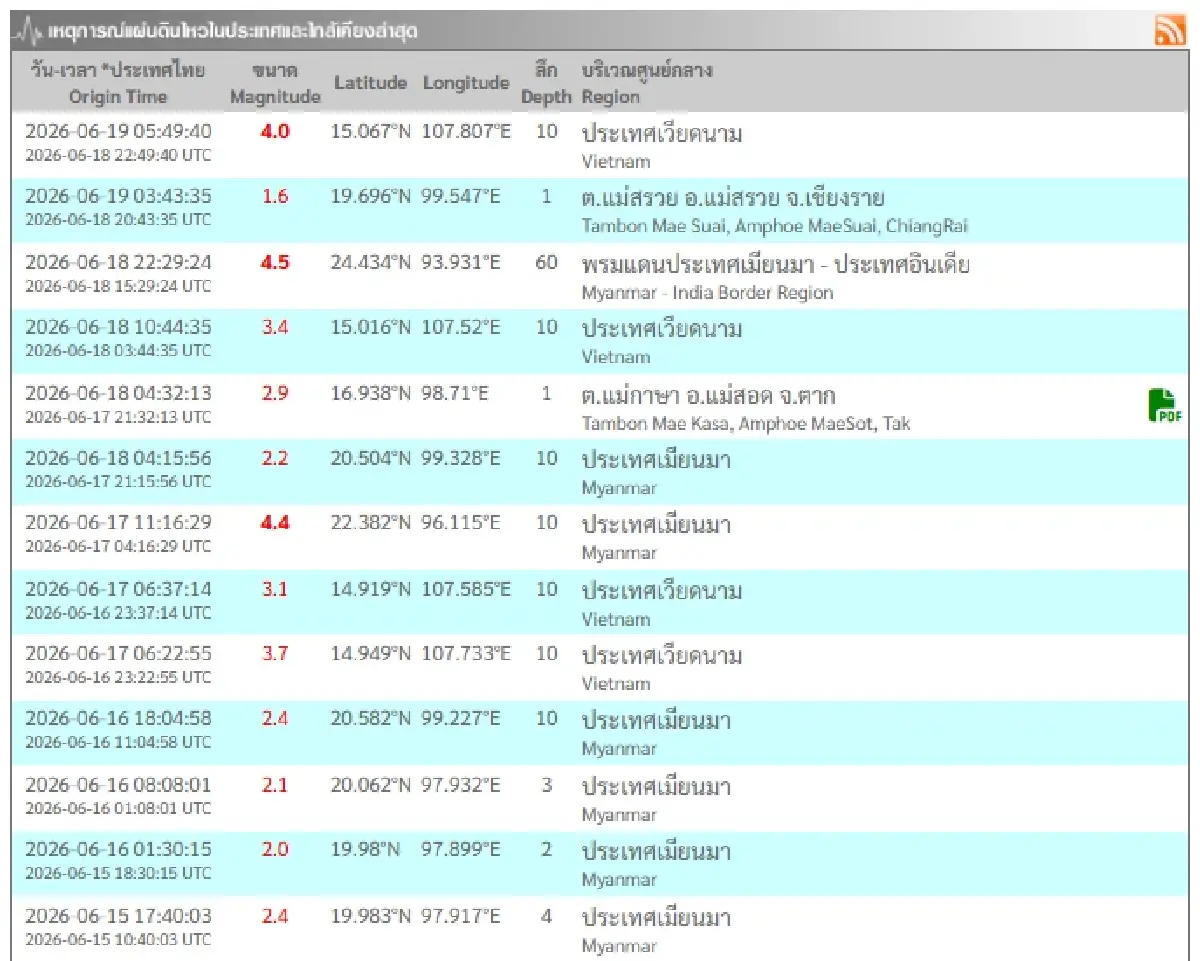Click the Origin Time column header
This screenshot has height=961, width=1200.
pyautogui.click(x=118, y=84)
